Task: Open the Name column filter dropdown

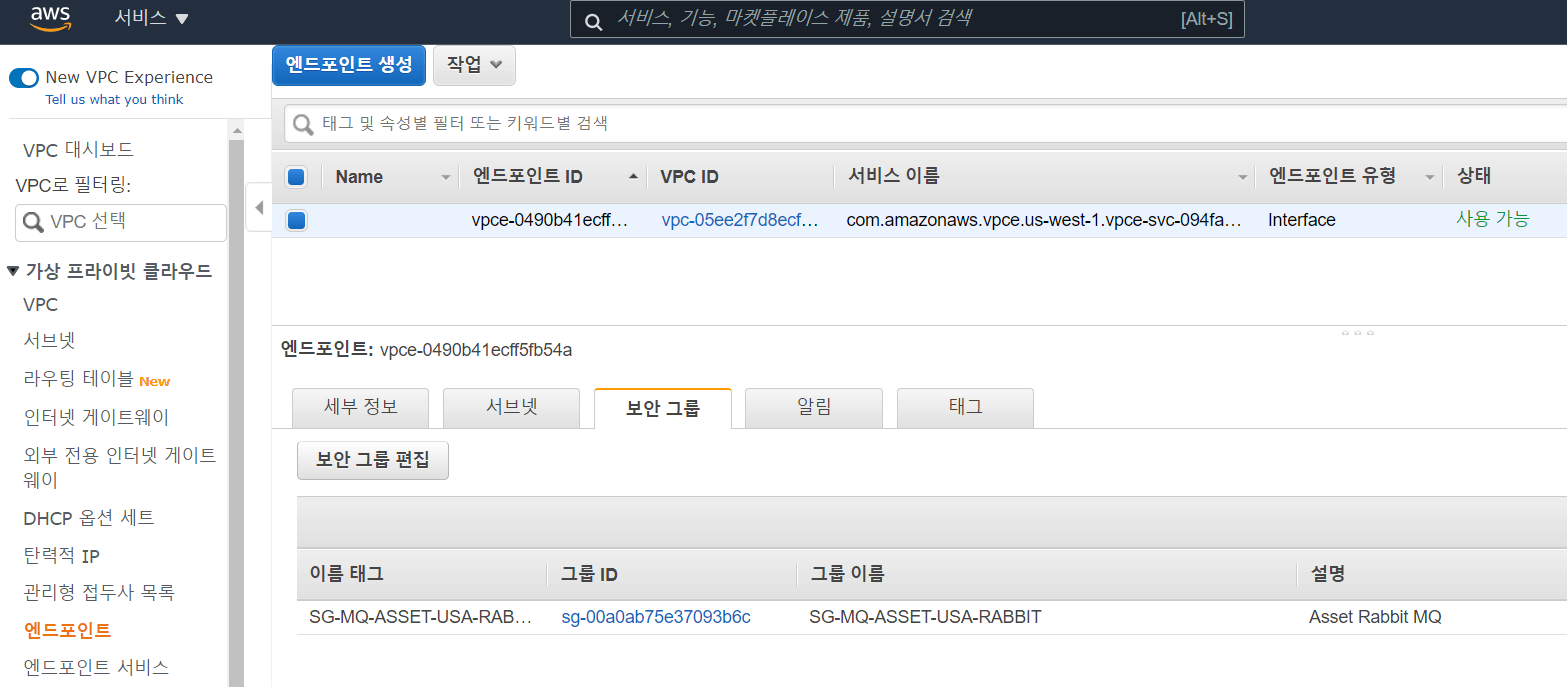Action: click(446, 177)
